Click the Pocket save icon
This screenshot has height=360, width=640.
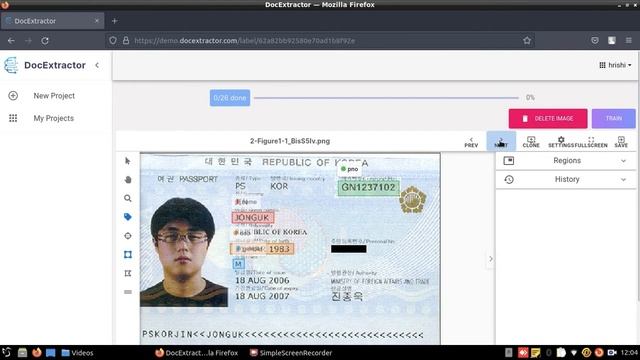tap(595, 41)
